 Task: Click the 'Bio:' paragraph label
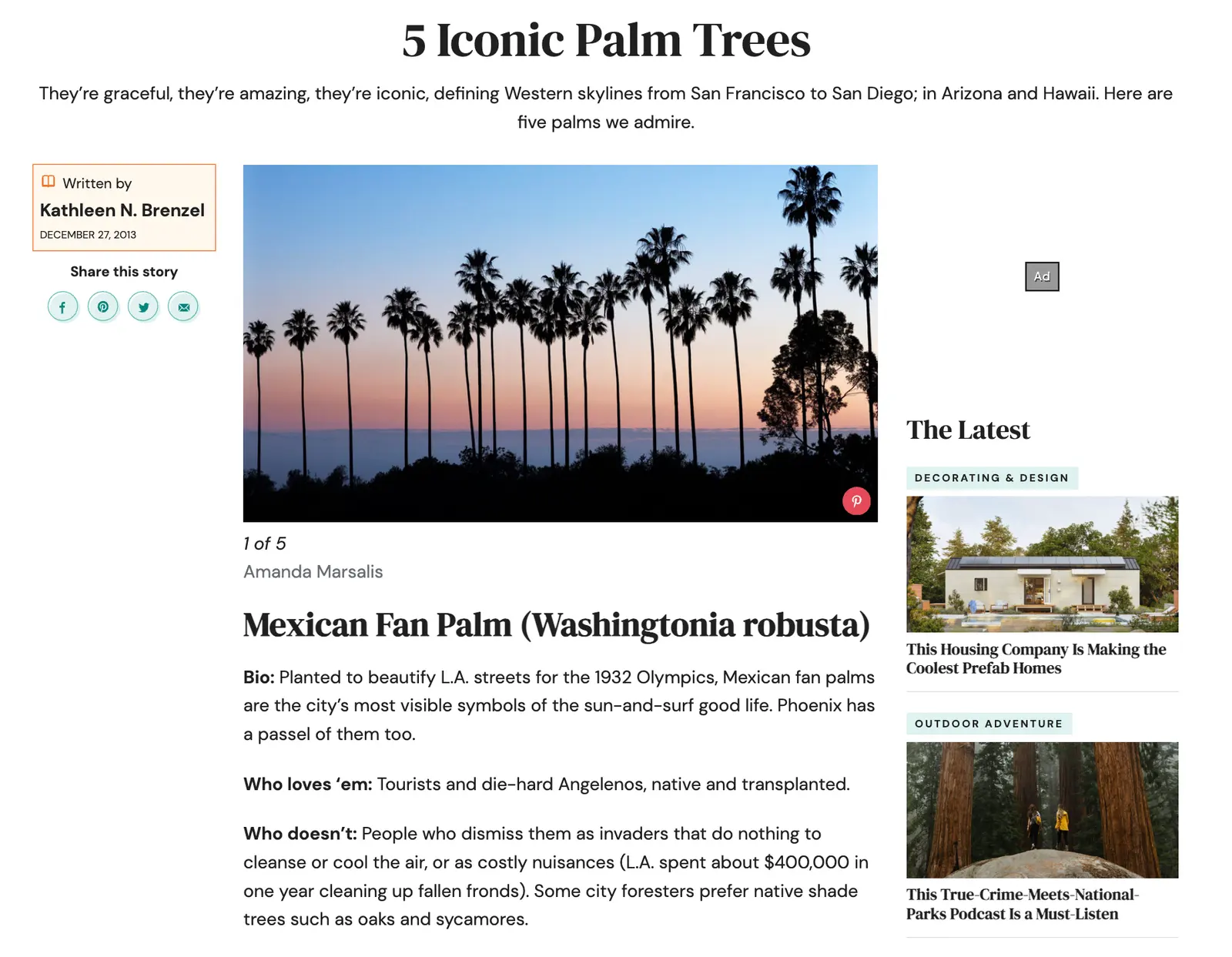click(x=259, y=678)
